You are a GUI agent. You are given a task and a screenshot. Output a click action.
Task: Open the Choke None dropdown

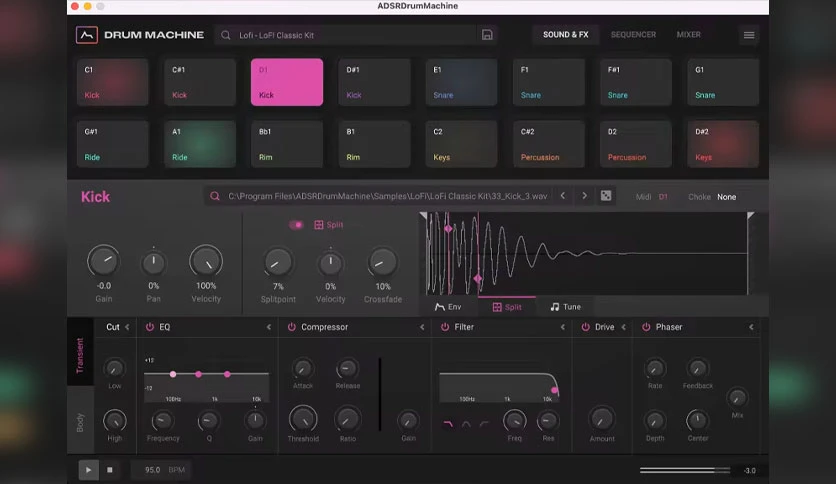click(726, 197)
